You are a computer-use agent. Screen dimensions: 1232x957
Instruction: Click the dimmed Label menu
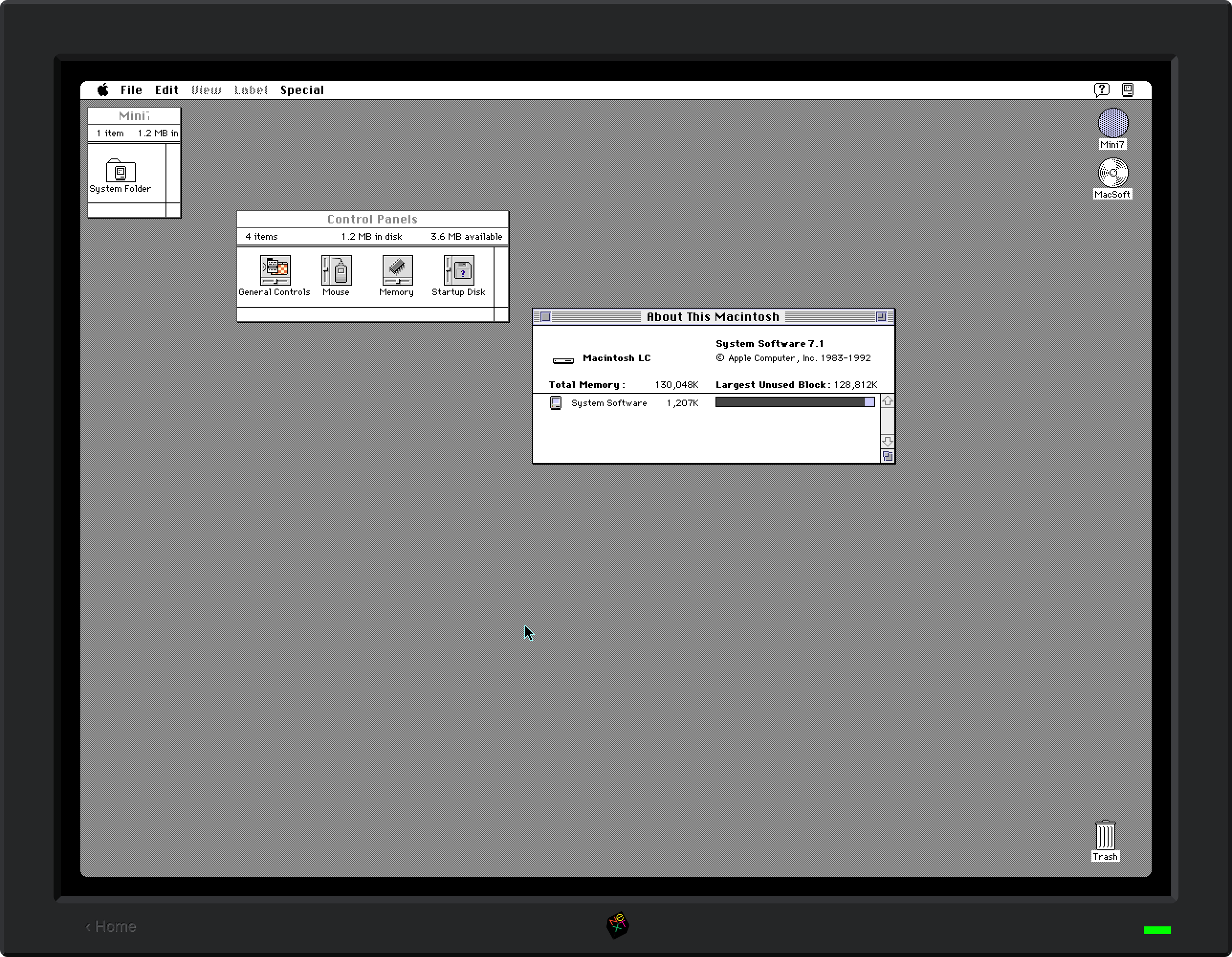pos(251,90)
